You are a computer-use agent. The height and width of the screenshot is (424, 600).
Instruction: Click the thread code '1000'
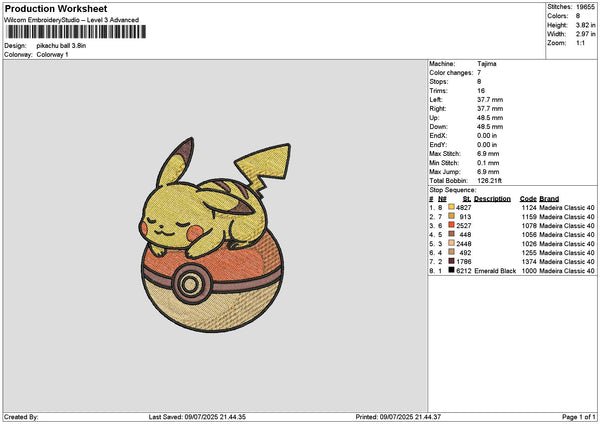[529, 271]
